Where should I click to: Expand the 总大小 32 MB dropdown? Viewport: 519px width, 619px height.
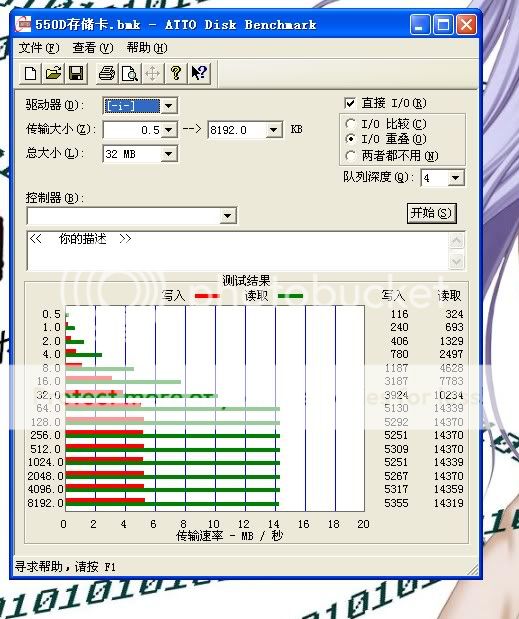tap(169, 154)
